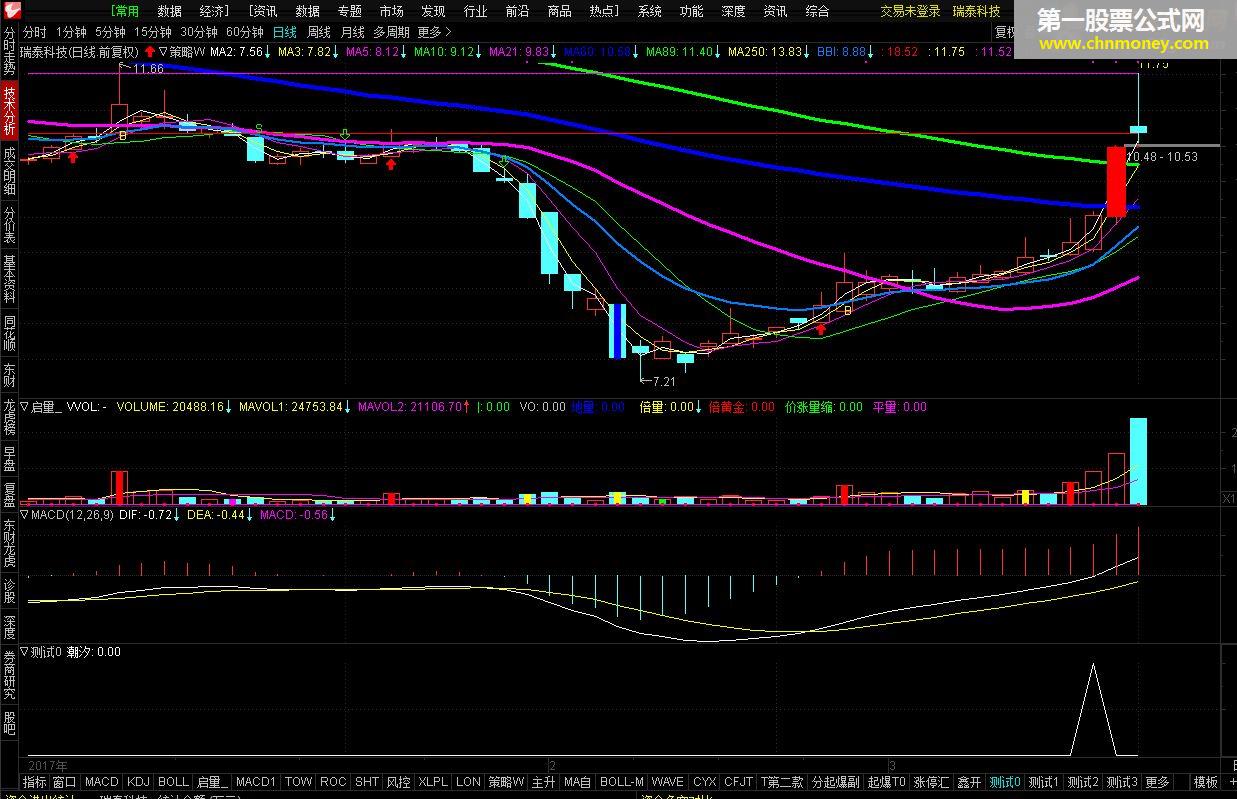The width and height of the screenshot is (1237, 799).
Task: Click the 指标 button in bottom bar
Action: coord(34,782)
